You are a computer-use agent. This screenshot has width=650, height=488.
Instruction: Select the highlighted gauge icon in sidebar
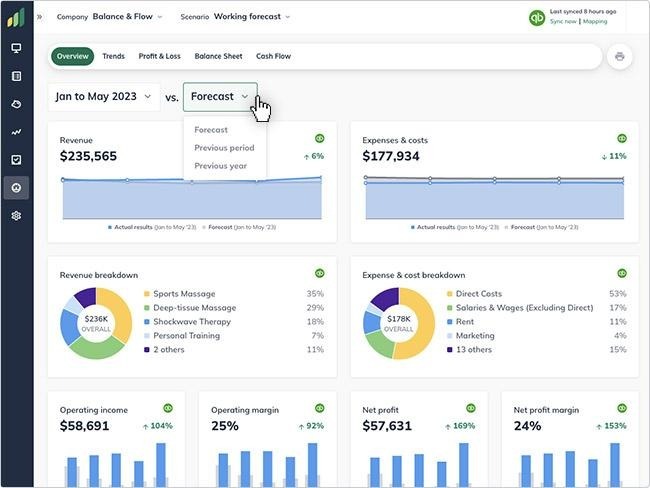coord(16,188)
